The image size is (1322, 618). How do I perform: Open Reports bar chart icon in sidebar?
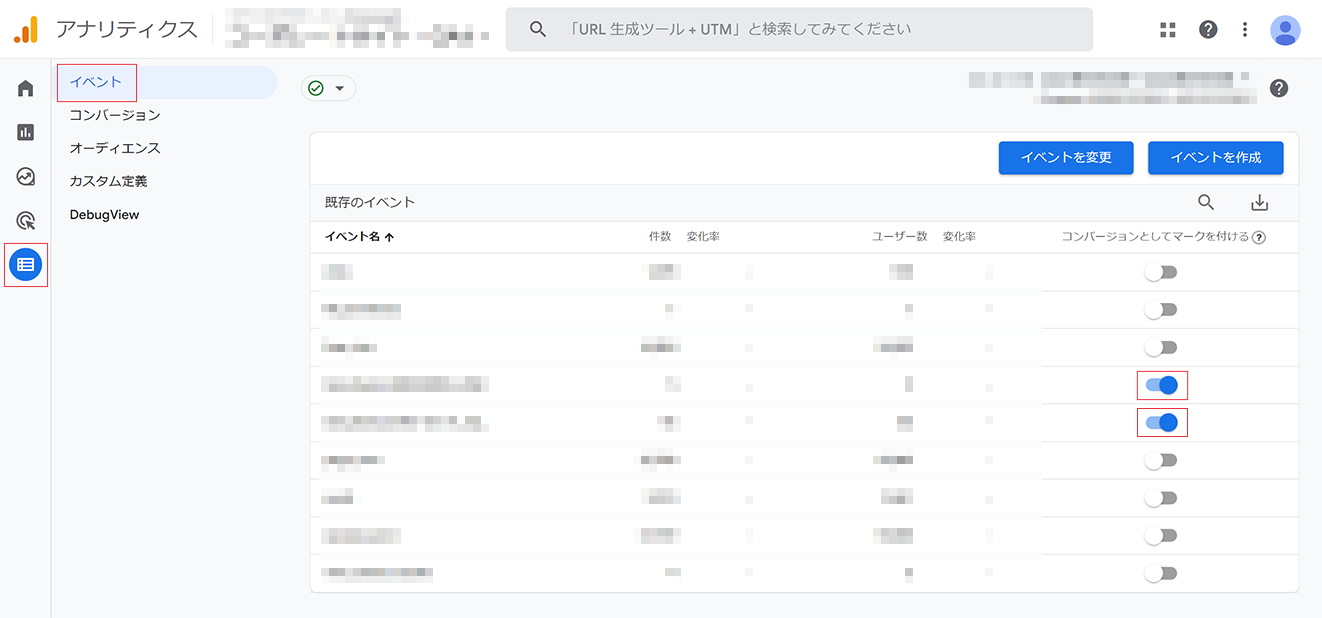coord(26,132)
